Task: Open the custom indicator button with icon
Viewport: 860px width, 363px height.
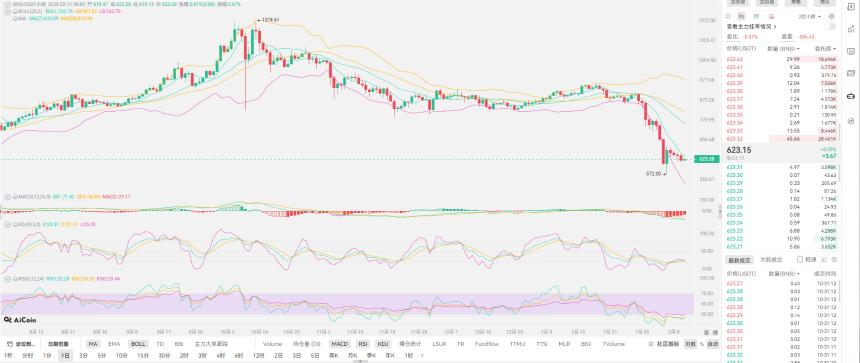Action: point(21,344)
